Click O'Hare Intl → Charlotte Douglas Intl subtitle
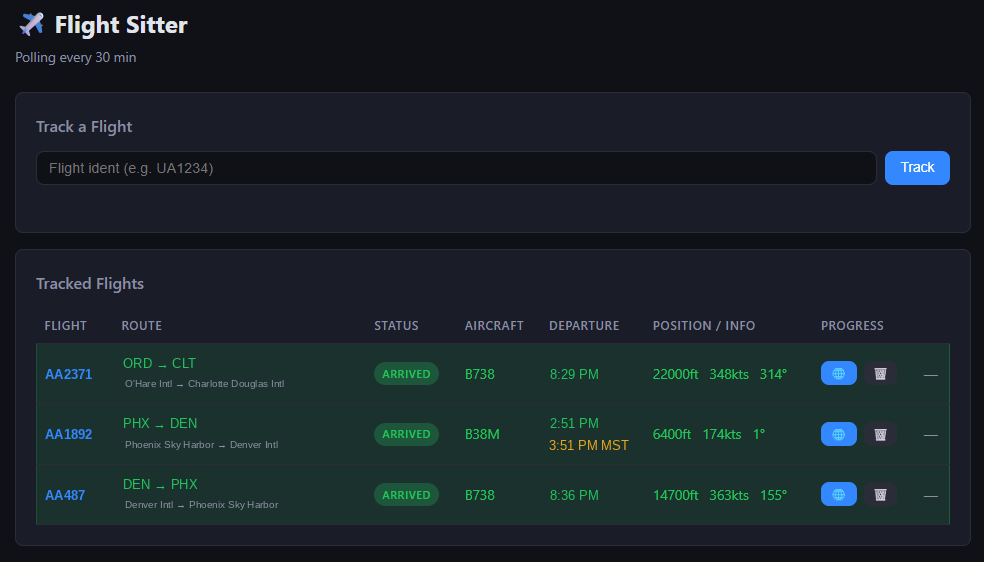 [205, 384]
